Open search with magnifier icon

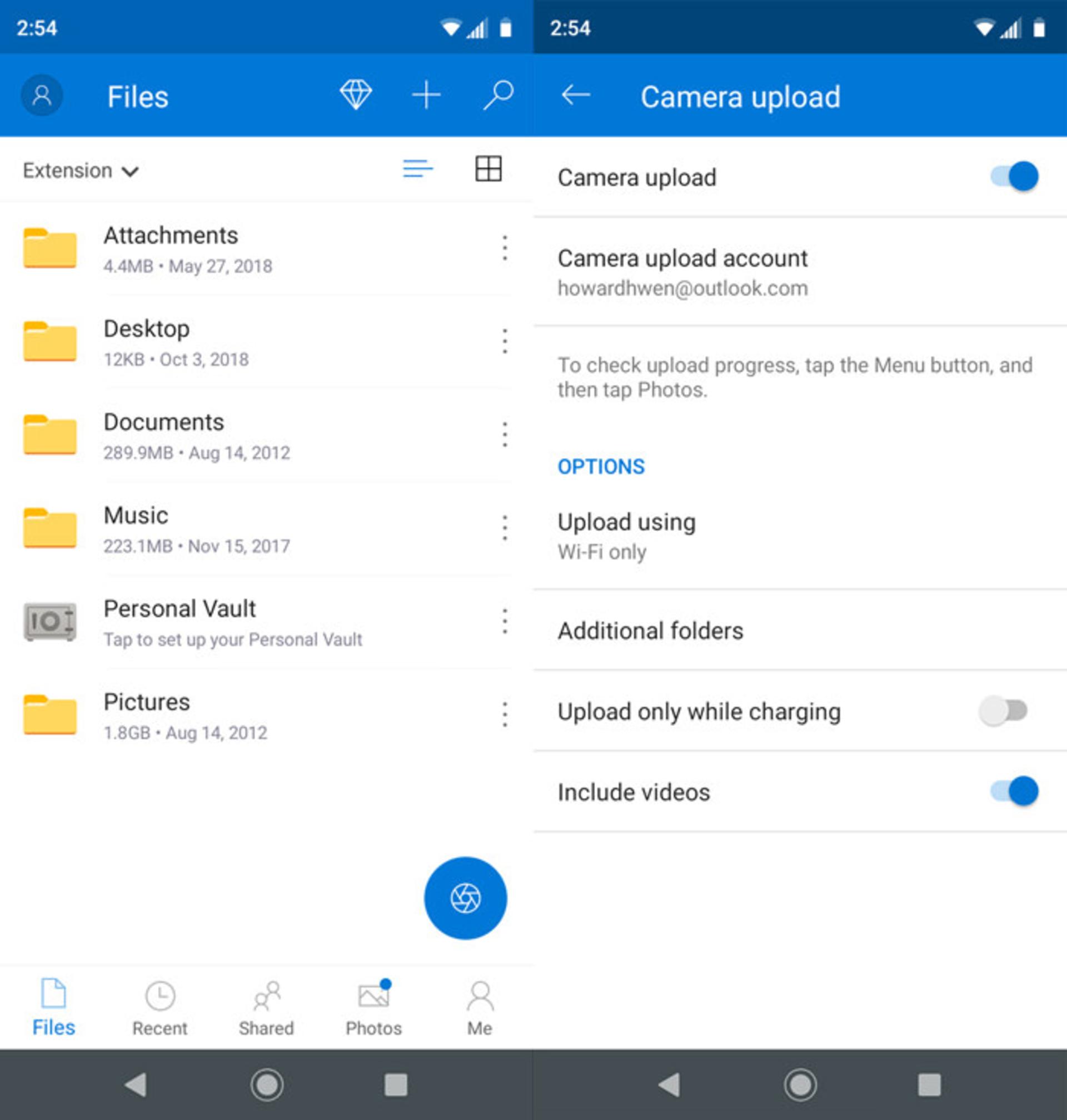498,95
